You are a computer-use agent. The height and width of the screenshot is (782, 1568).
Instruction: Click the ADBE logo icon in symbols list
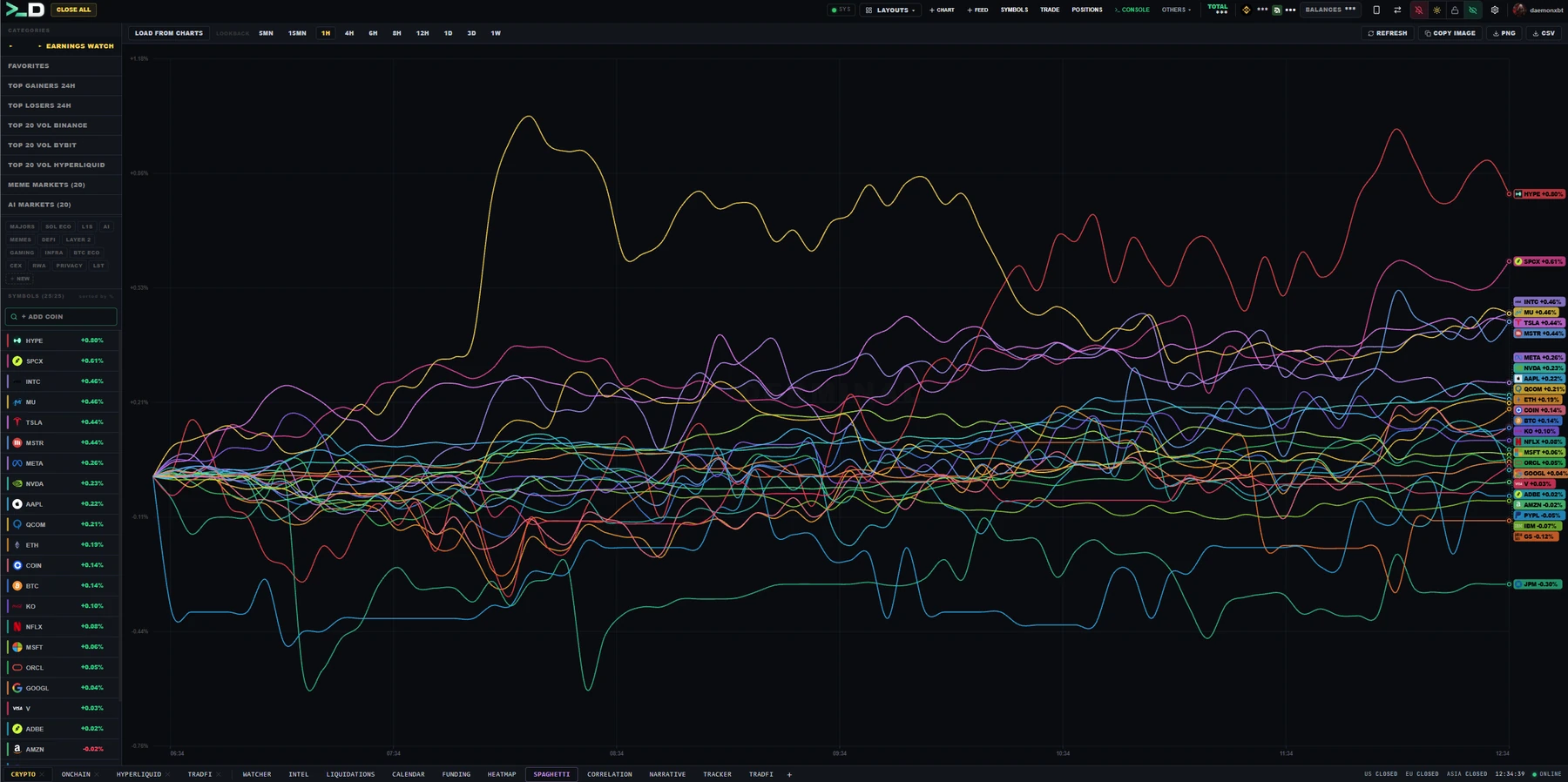tap(17, 729)
